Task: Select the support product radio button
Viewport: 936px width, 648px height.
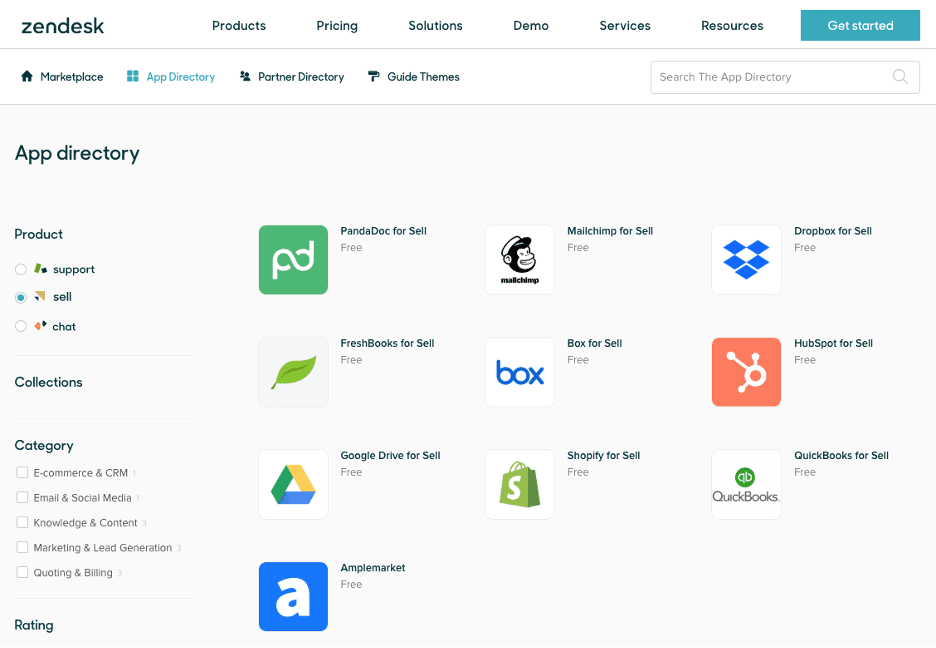Action: pos(21,269)
